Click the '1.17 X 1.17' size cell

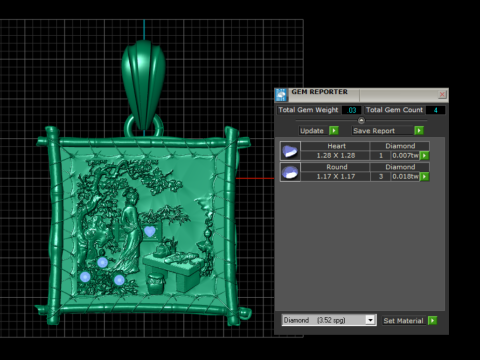(336, 177)
